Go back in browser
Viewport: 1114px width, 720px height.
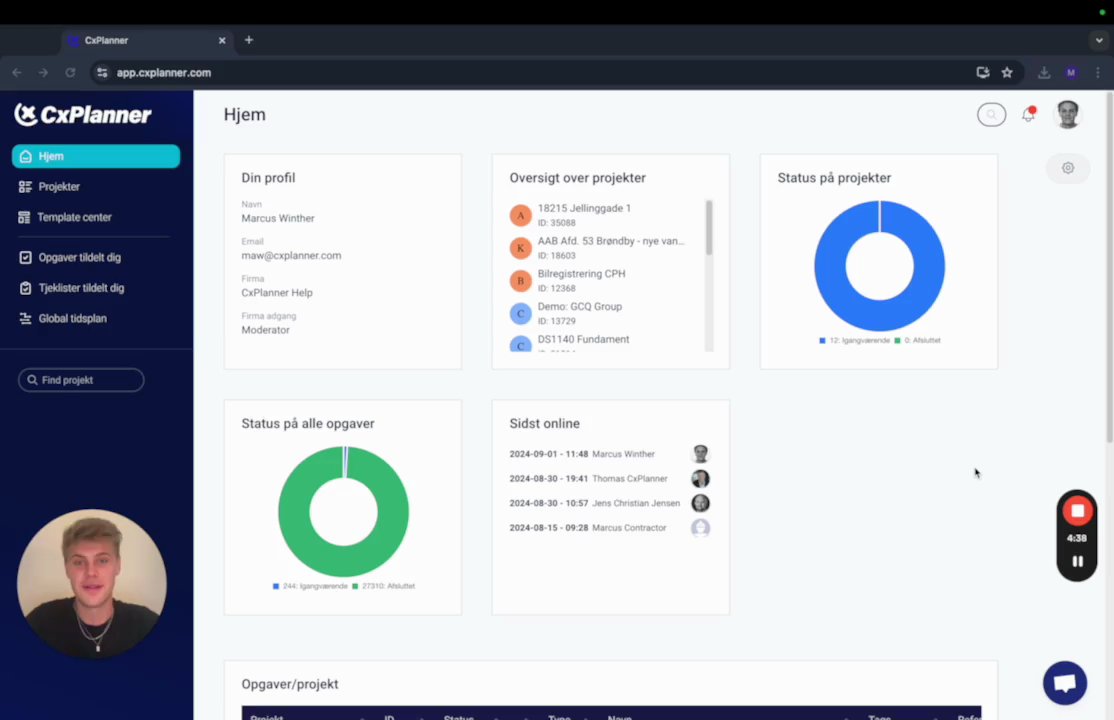17,72
